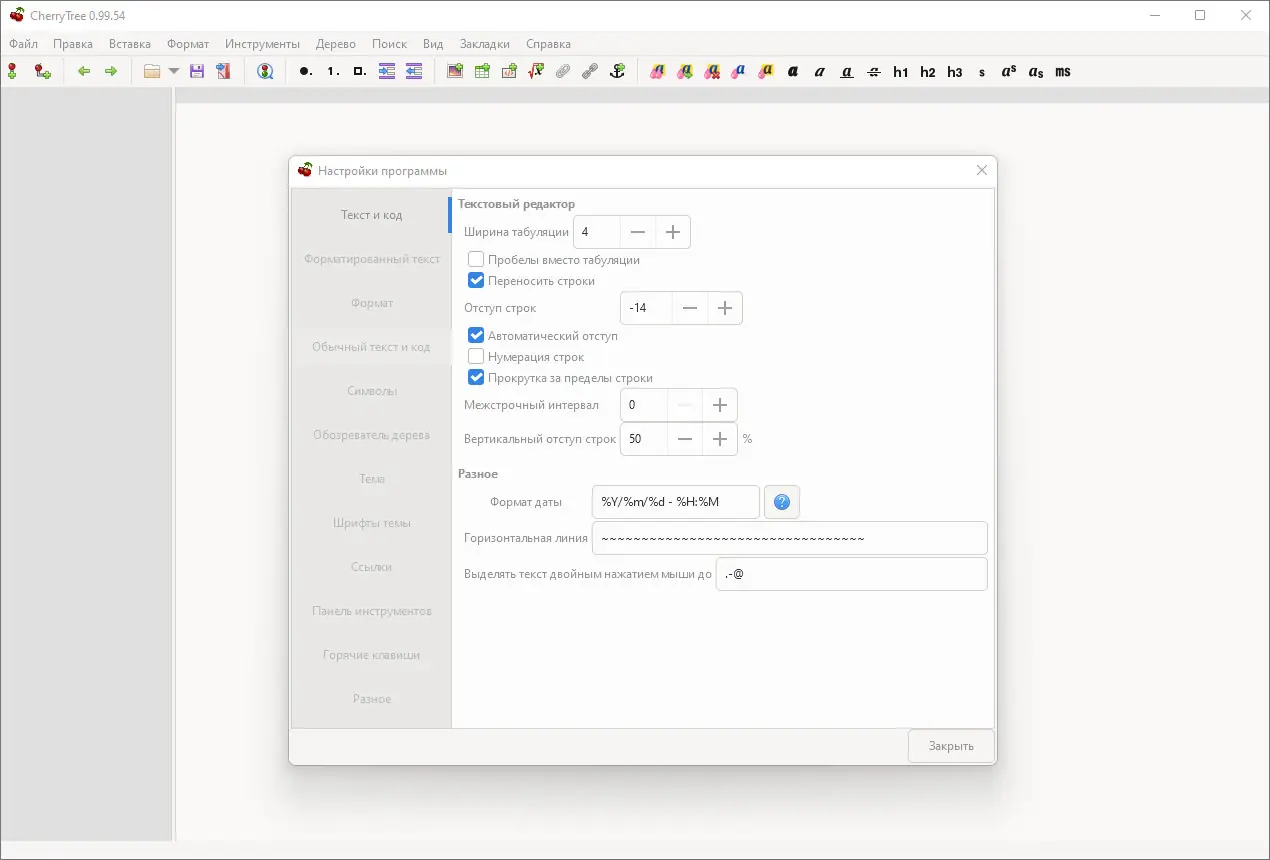Click the Горизонтальная линия text field

(x=790, y=538)
